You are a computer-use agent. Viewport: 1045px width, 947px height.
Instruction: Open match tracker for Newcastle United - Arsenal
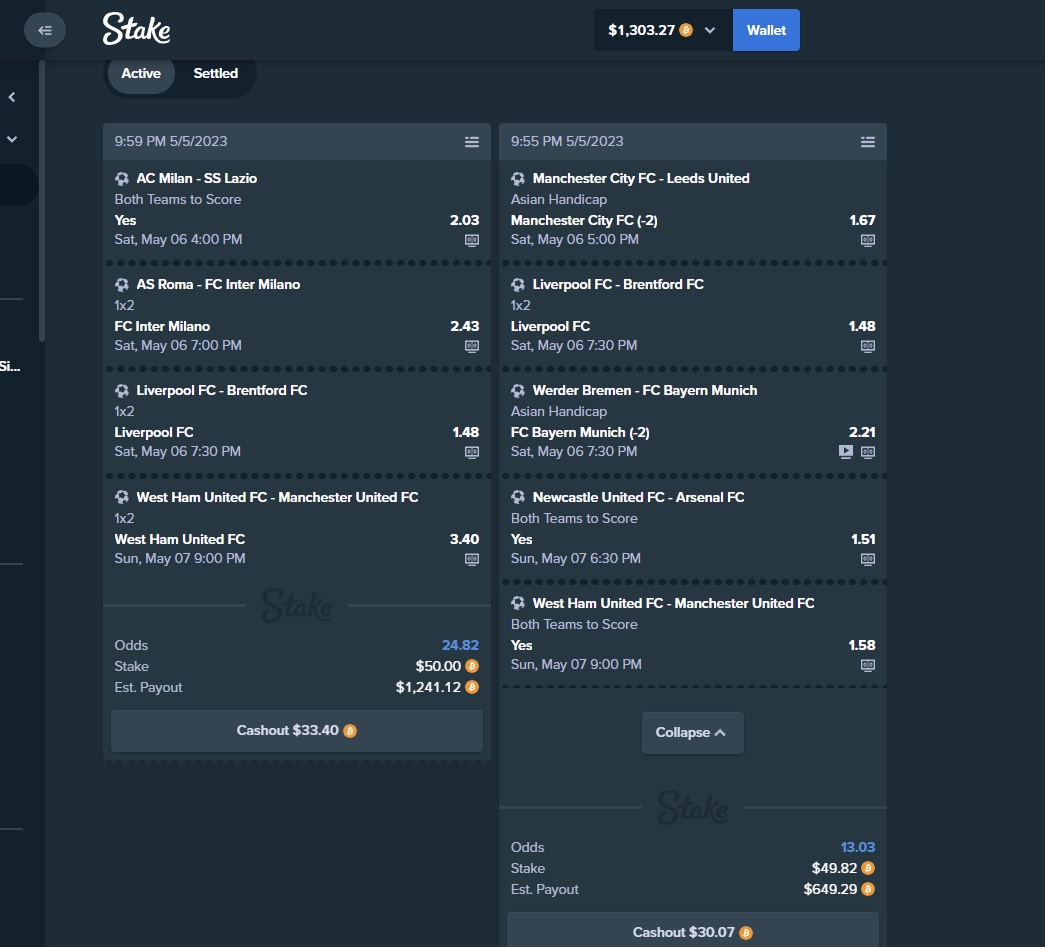tap(868, 559)
